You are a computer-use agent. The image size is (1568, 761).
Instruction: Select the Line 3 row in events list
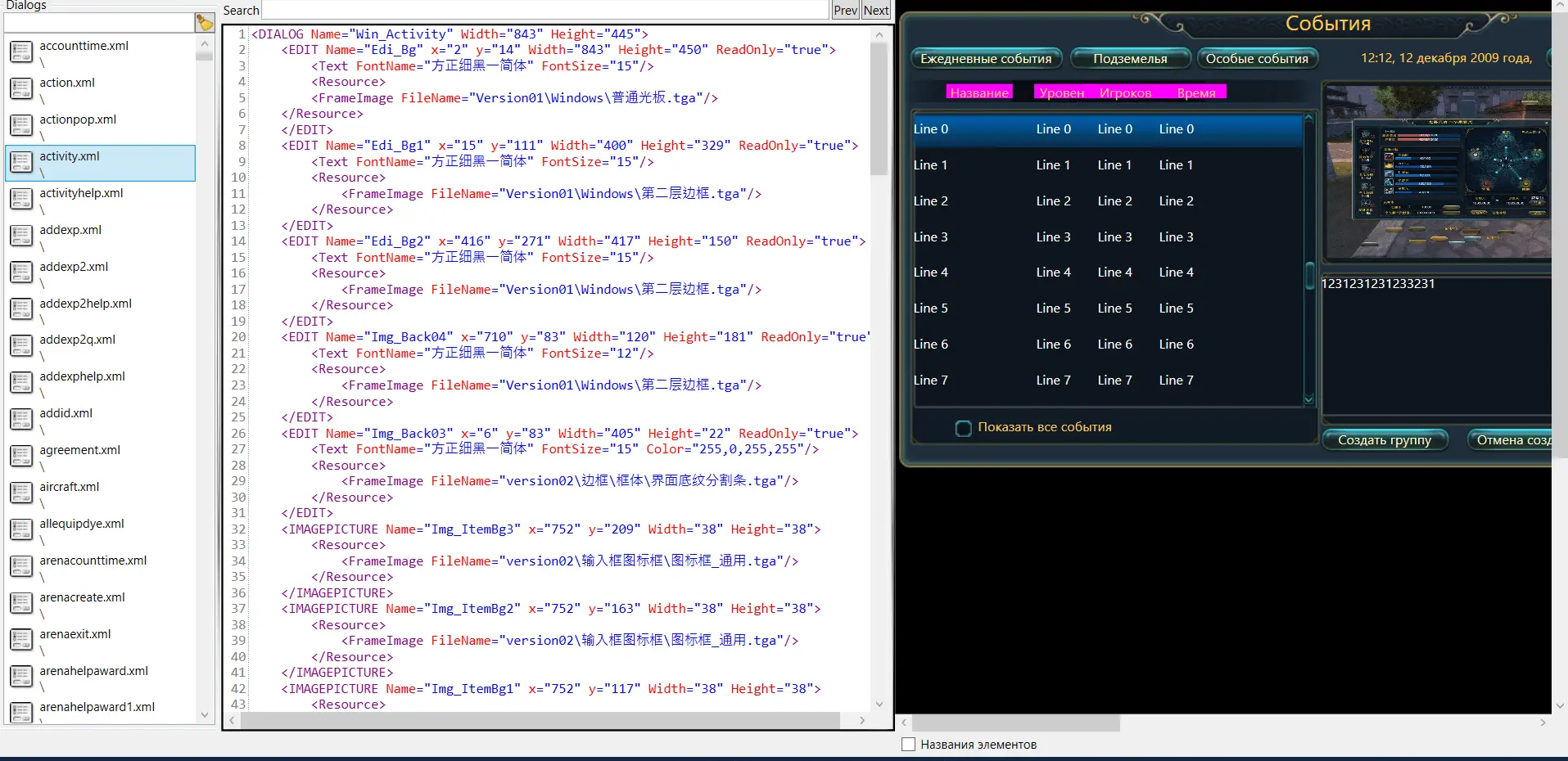click(x=1105, y=237)
